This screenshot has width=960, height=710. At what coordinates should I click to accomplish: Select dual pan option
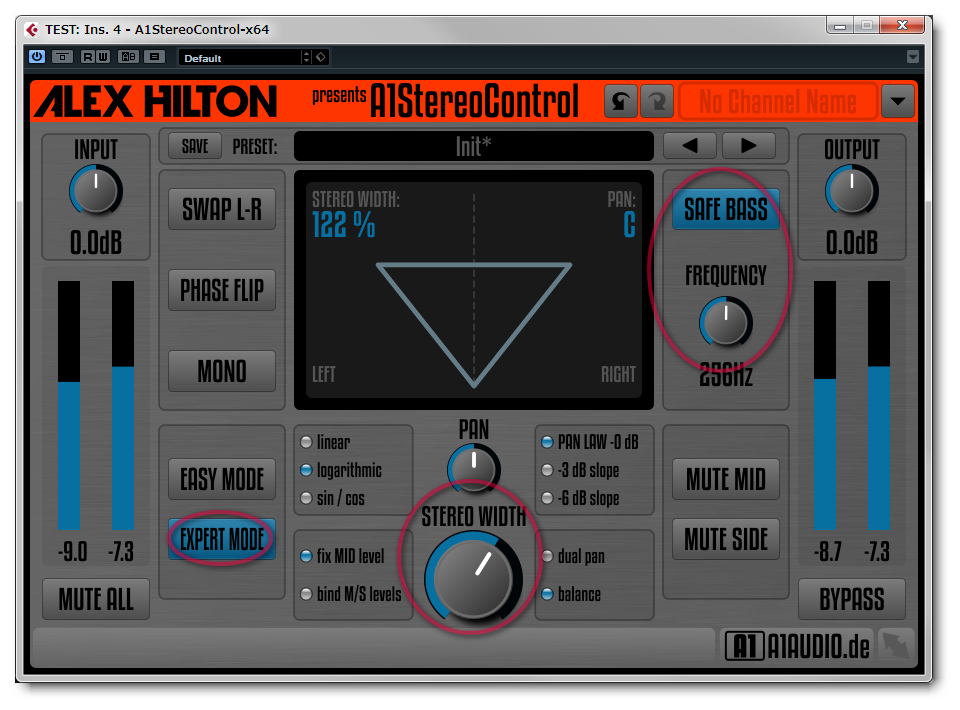pos(573,556)
